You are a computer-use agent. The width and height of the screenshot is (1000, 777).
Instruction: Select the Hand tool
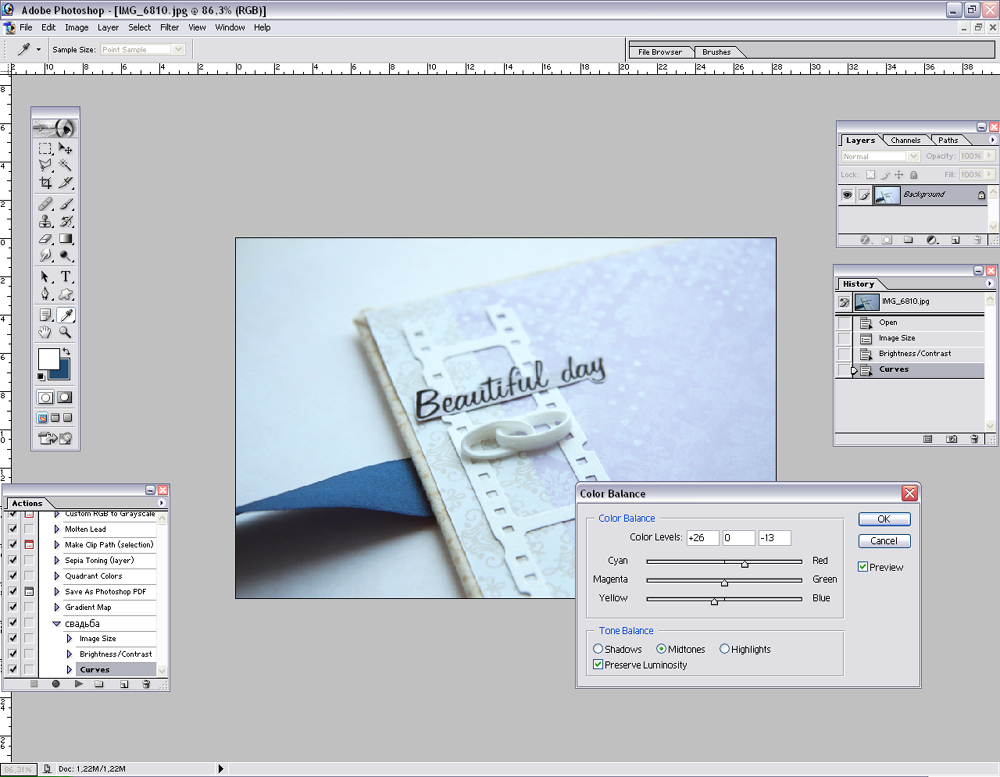[x=45, y=332]
